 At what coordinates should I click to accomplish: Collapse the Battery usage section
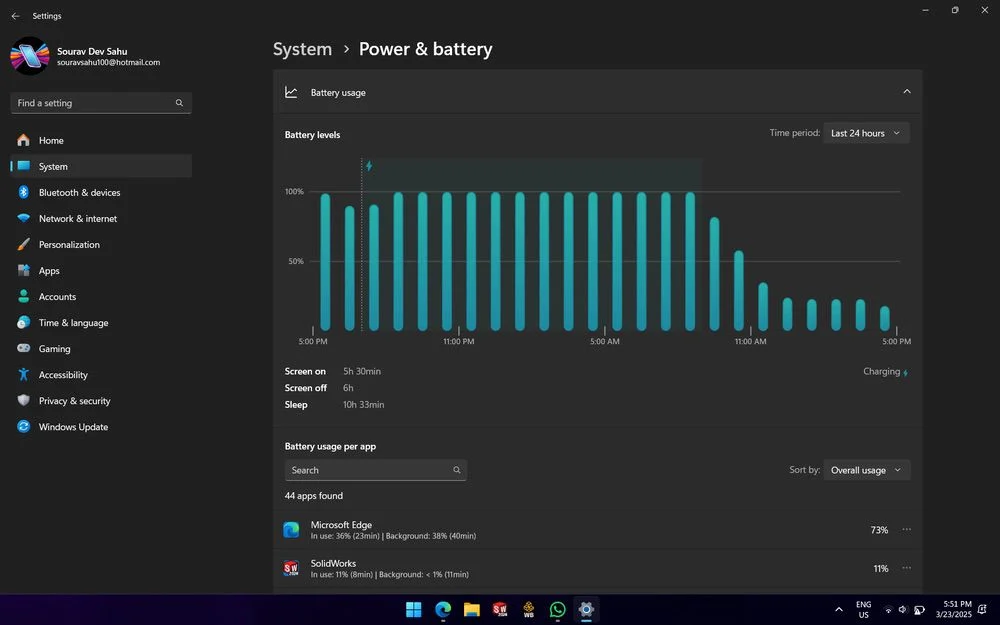click(x=906, y=92)
